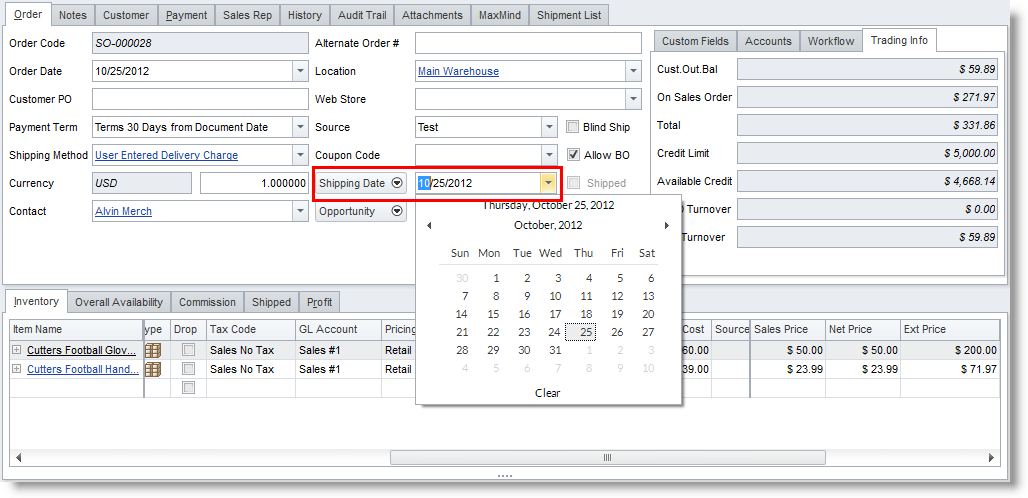Open the Shipment List tab

[569, 15]
